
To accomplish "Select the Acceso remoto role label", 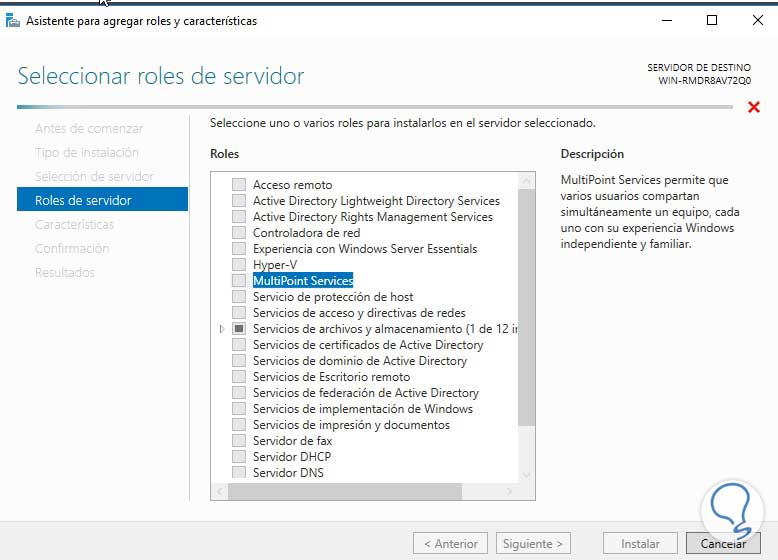I will coord(293,185).
